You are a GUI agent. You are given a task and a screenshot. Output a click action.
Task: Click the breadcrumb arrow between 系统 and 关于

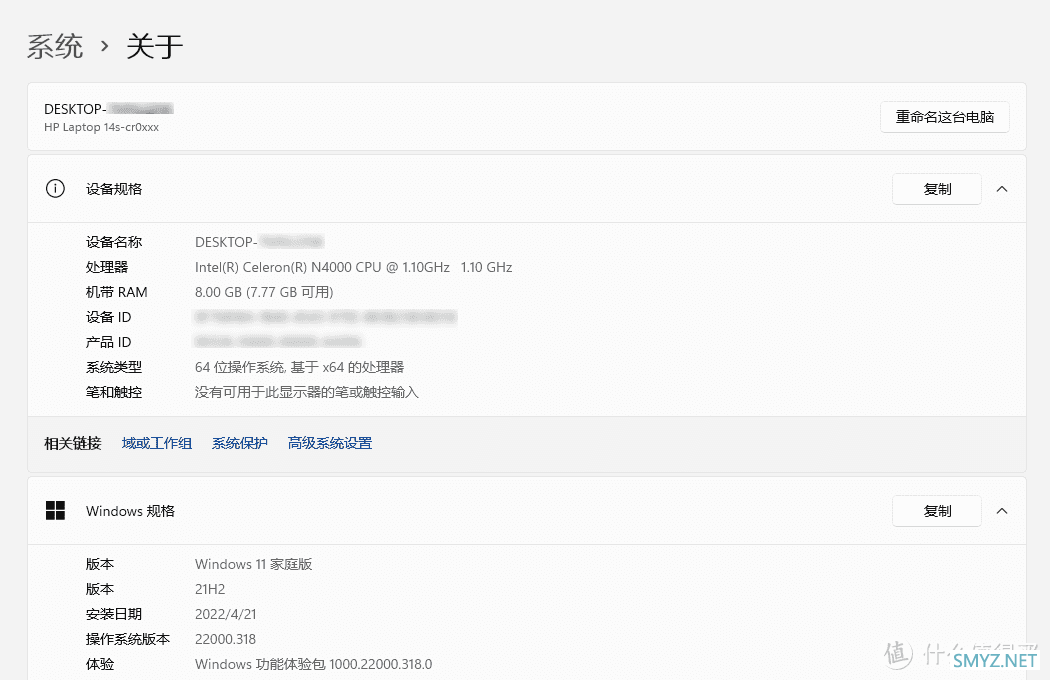point(104,46)
